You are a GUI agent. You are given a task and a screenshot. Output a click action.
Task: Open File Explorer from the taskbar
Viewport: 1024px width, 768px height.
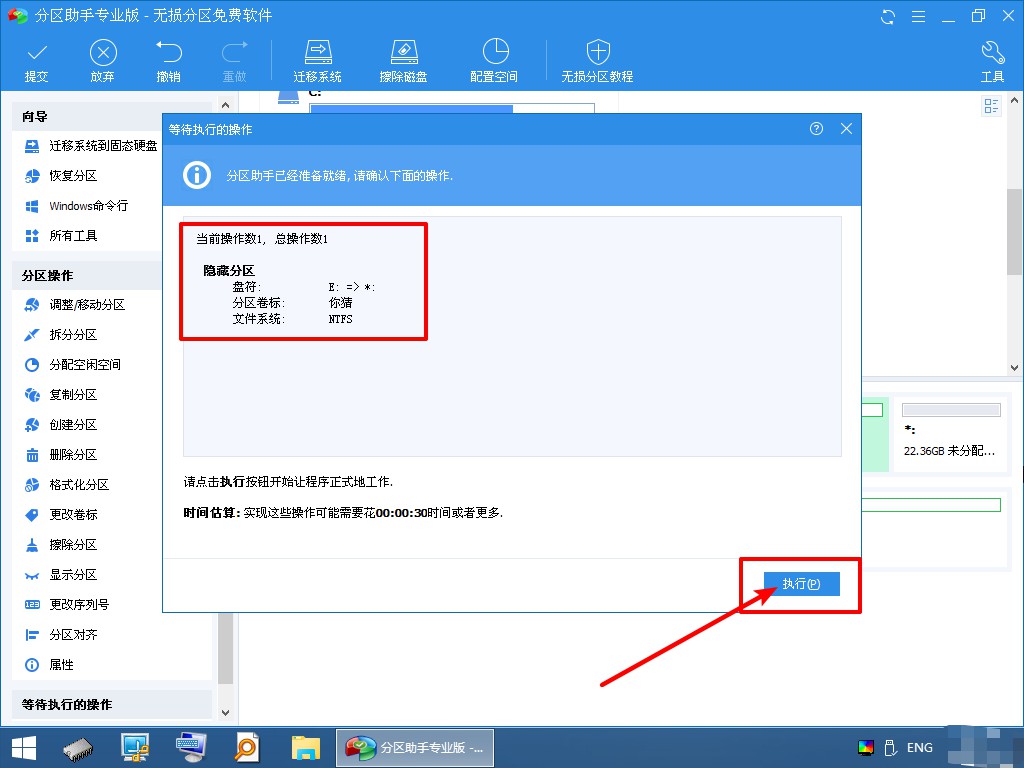[306, 748]
